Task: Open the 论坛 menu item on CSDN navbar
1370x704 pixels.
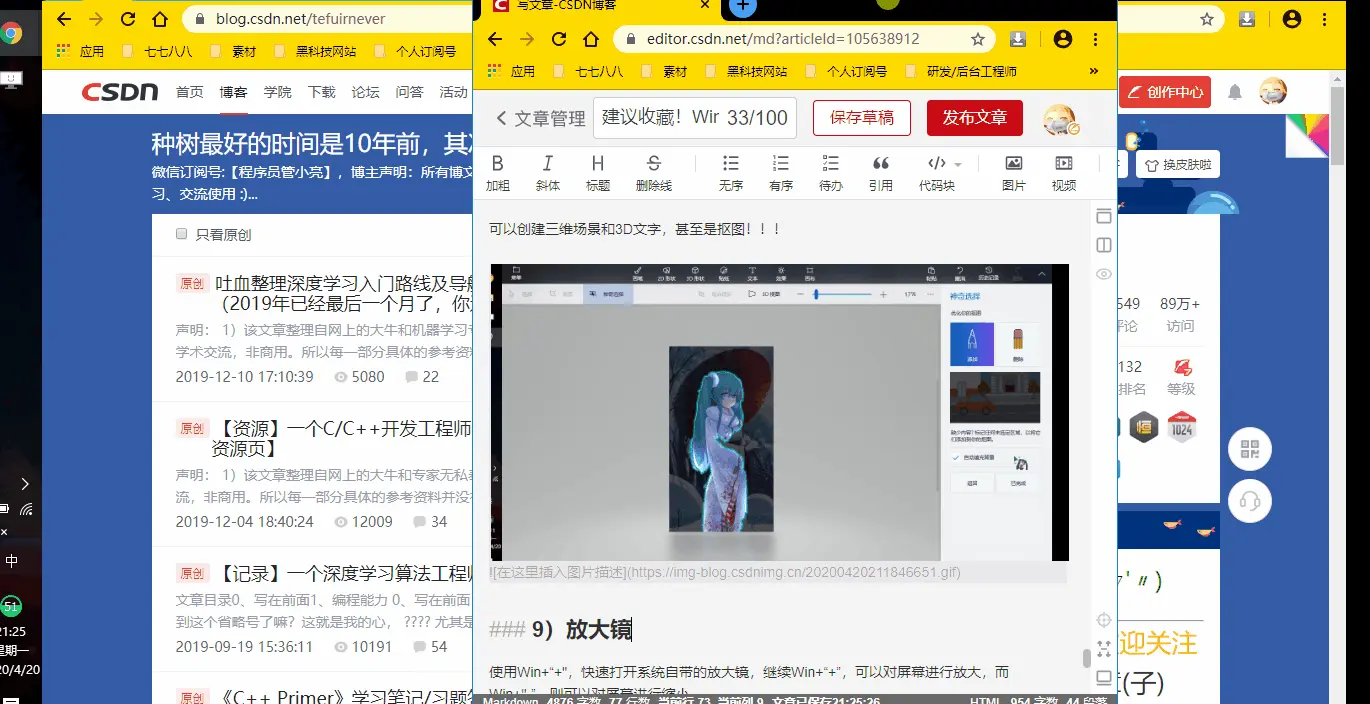Action: (x=365, y=91)
